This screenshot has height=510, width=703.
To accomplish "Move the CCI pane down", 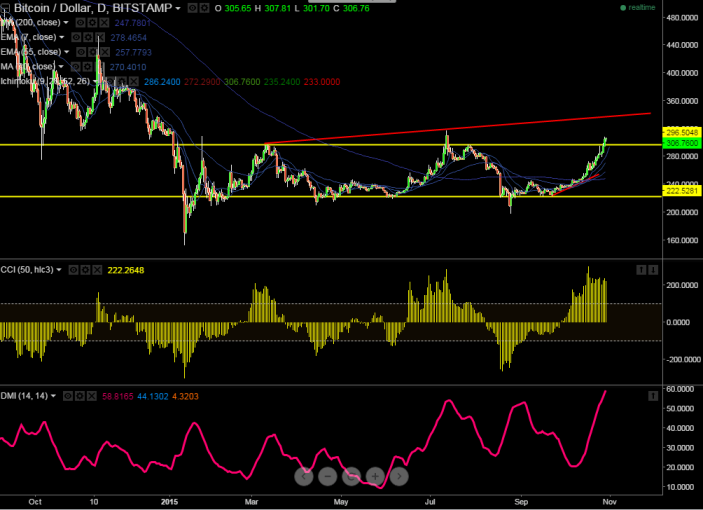I will click(653, 269).
